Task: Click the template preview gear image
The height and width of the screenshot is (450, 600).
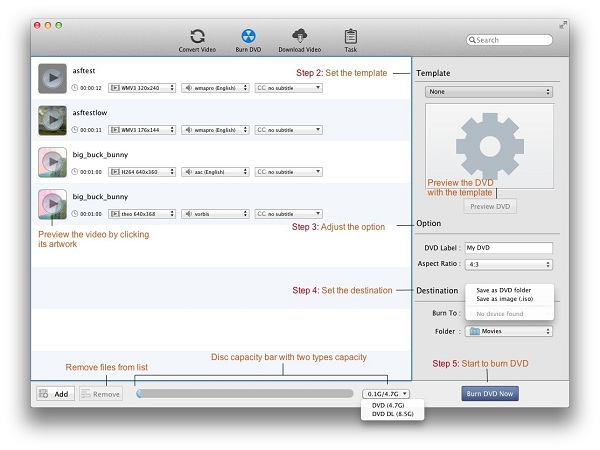Action: pos(489,146)
